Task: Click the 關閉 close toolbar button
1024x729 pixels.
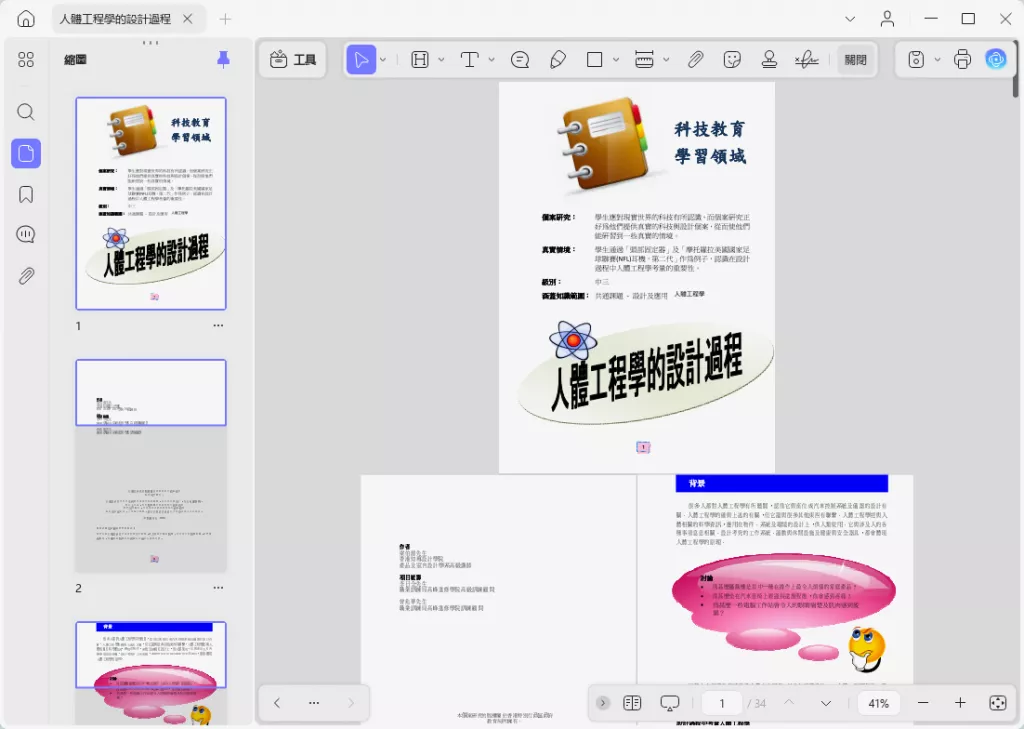Action: [x=856, y=59]
